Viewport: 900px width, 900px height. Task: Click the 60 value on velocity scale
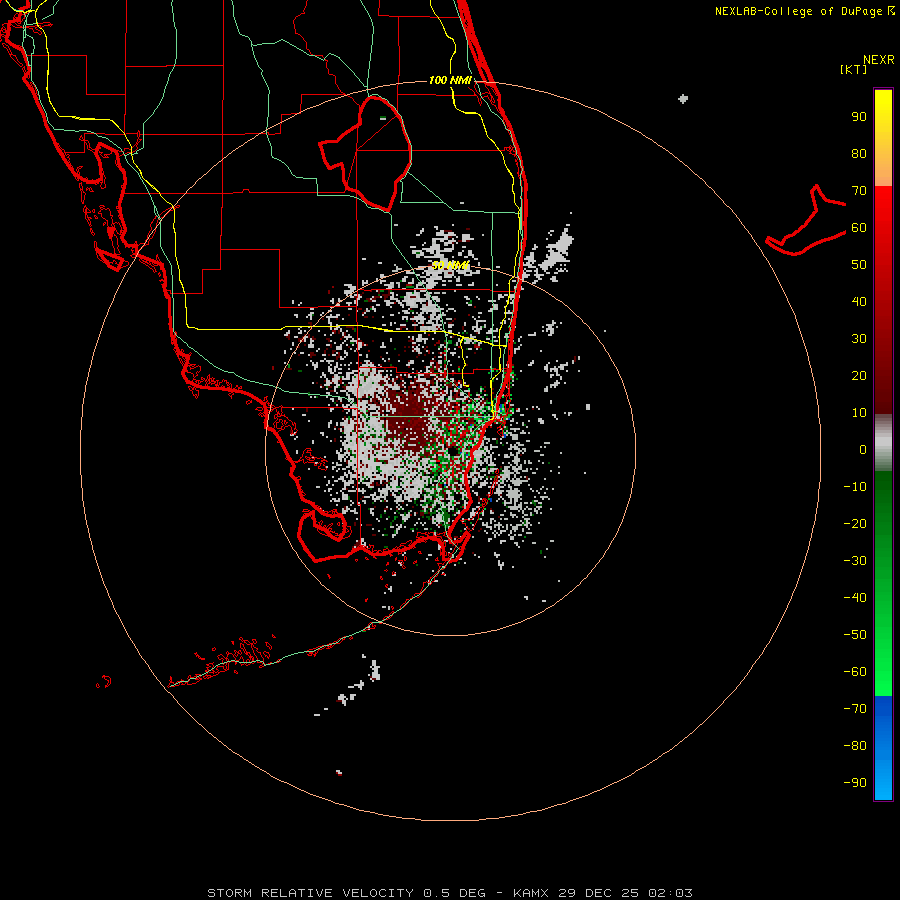click(859, 228)
